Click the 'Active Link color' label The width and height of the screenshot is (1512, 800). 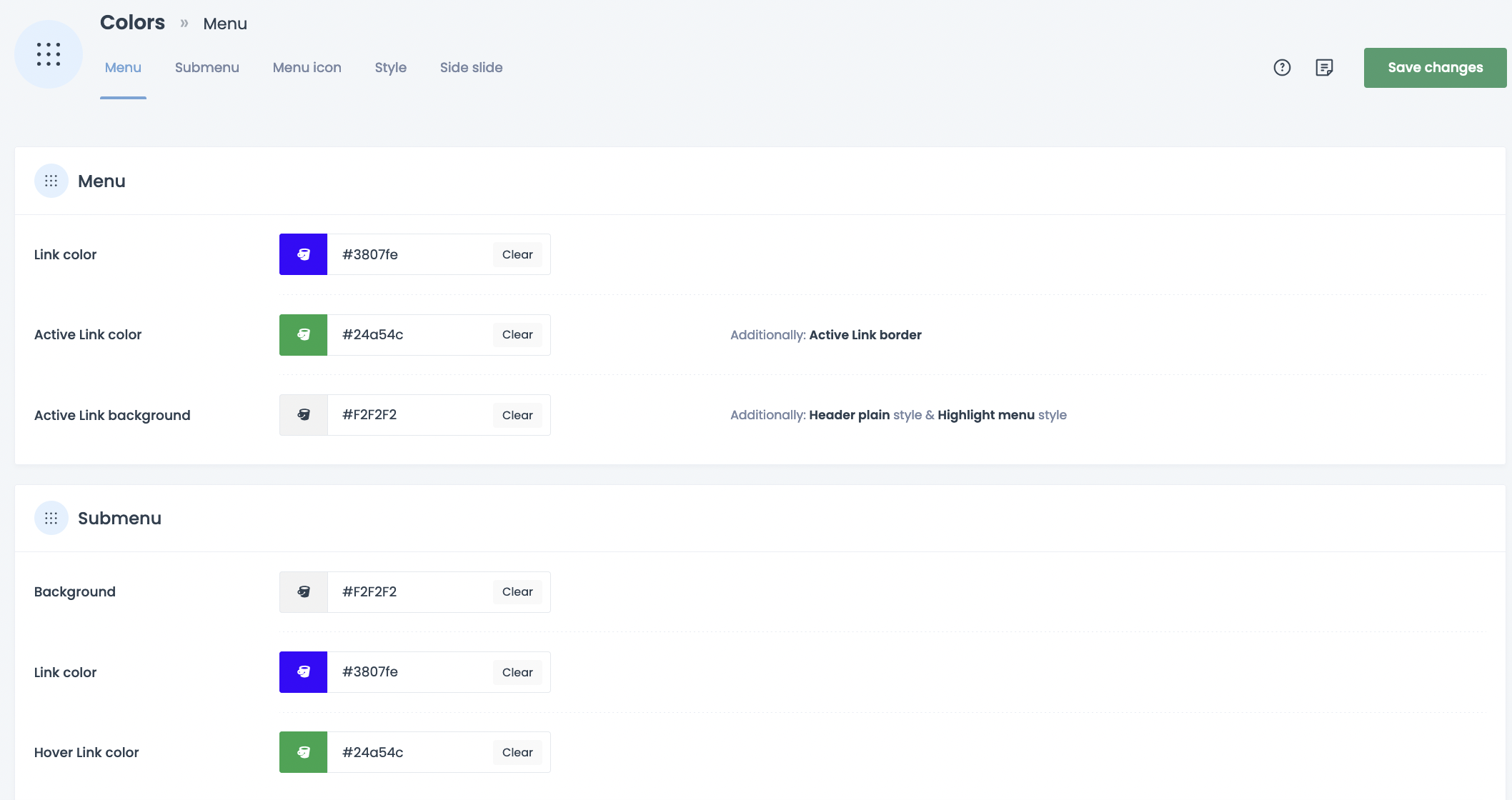point(88,334)
